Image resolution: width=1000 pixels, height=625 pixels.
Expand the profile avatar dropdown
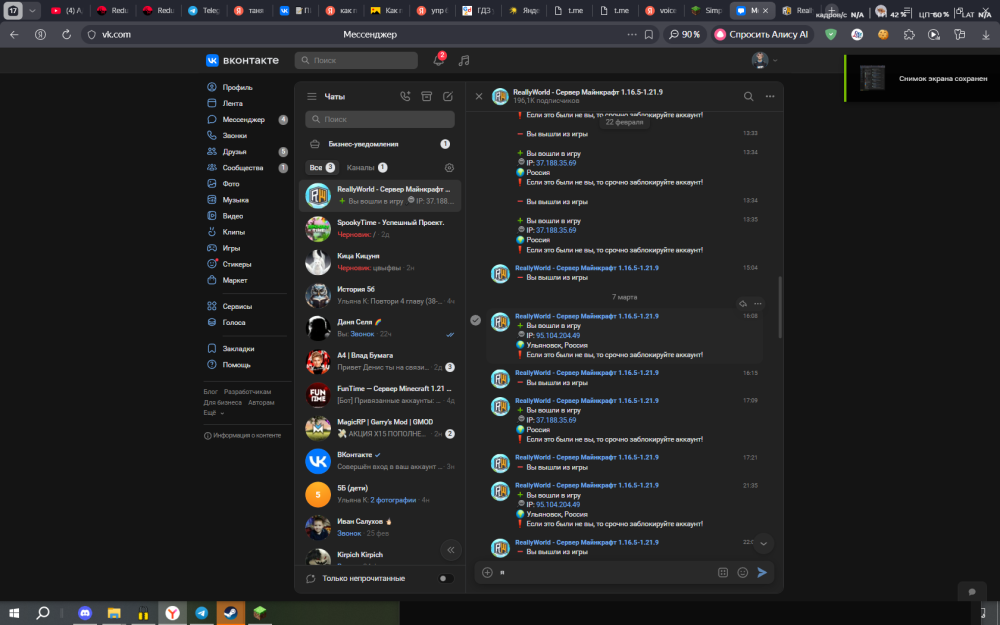pyautogui.click(x=765, y=60)
